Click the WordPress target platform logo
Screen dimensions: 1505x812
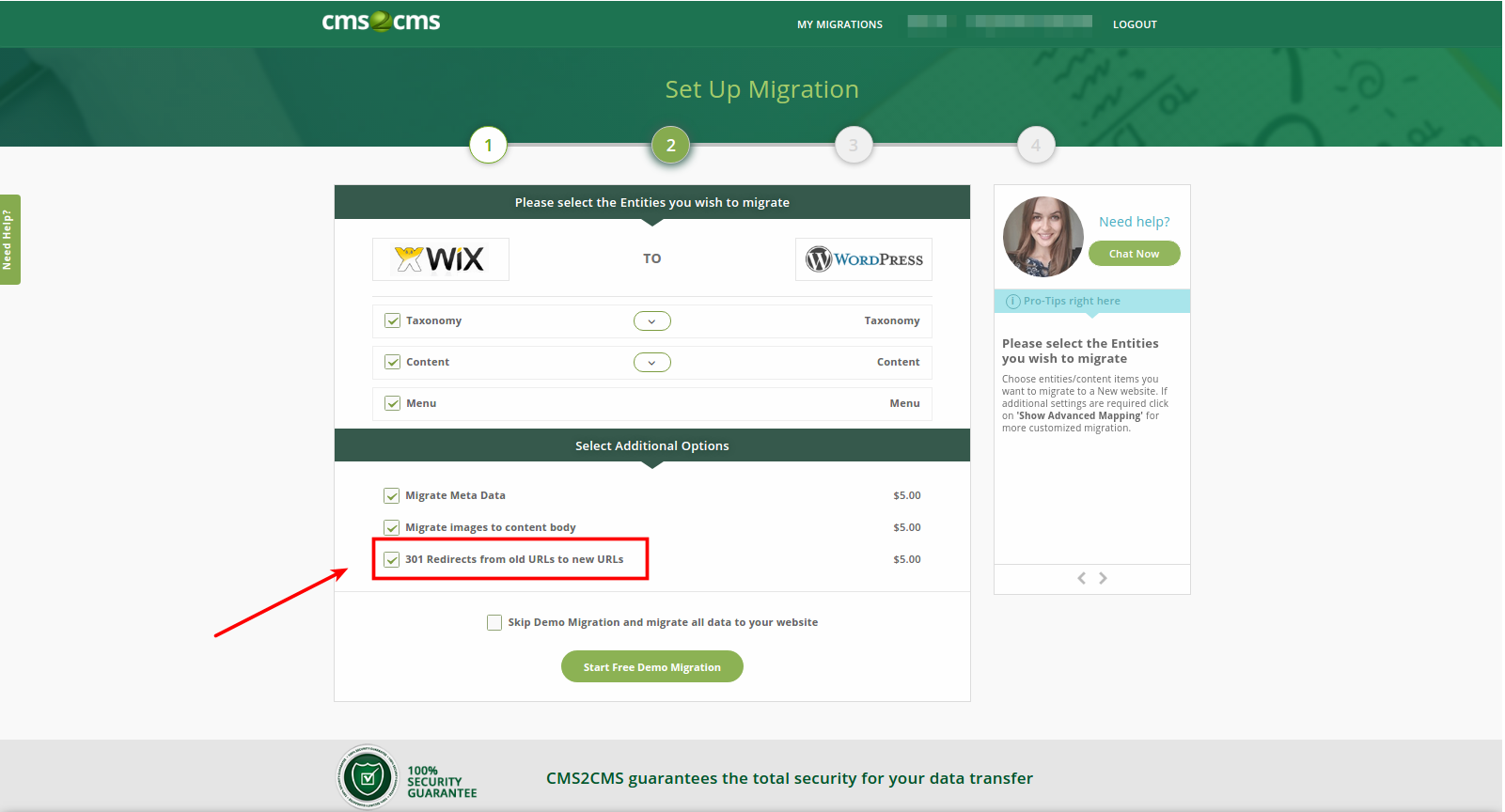[864, 259]
